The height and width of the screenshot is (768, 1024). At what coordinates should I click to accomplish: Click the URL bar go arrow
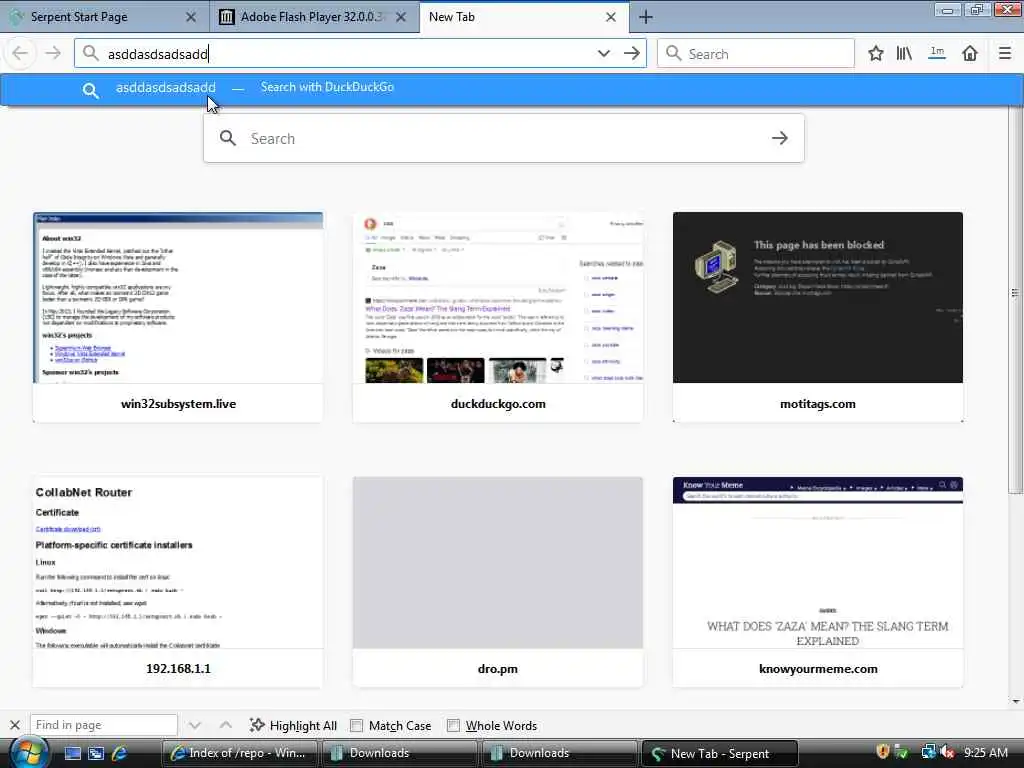click(x=632, y=54)
